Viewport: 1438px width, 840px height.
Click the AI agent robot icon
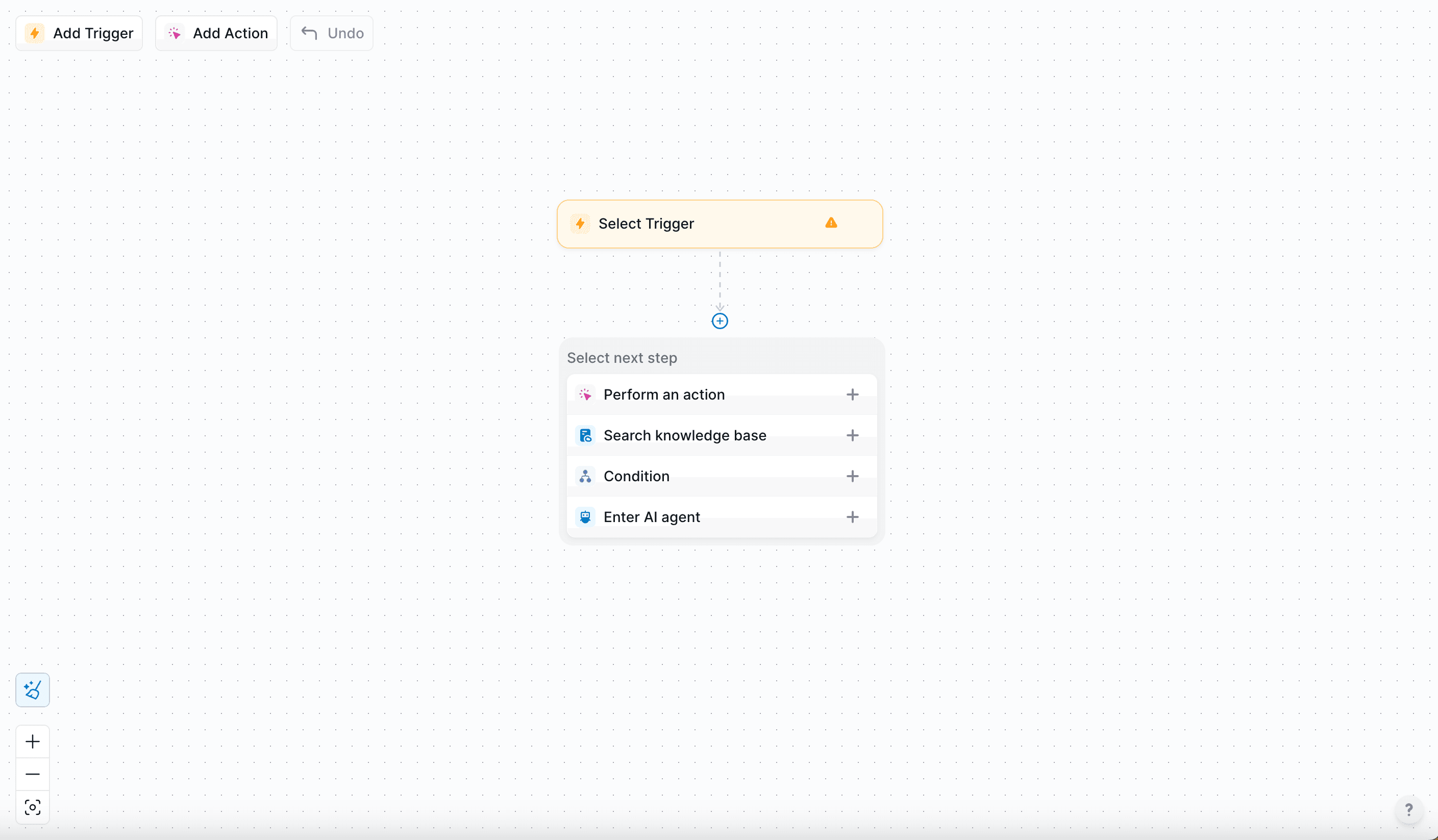pos(585,517)
